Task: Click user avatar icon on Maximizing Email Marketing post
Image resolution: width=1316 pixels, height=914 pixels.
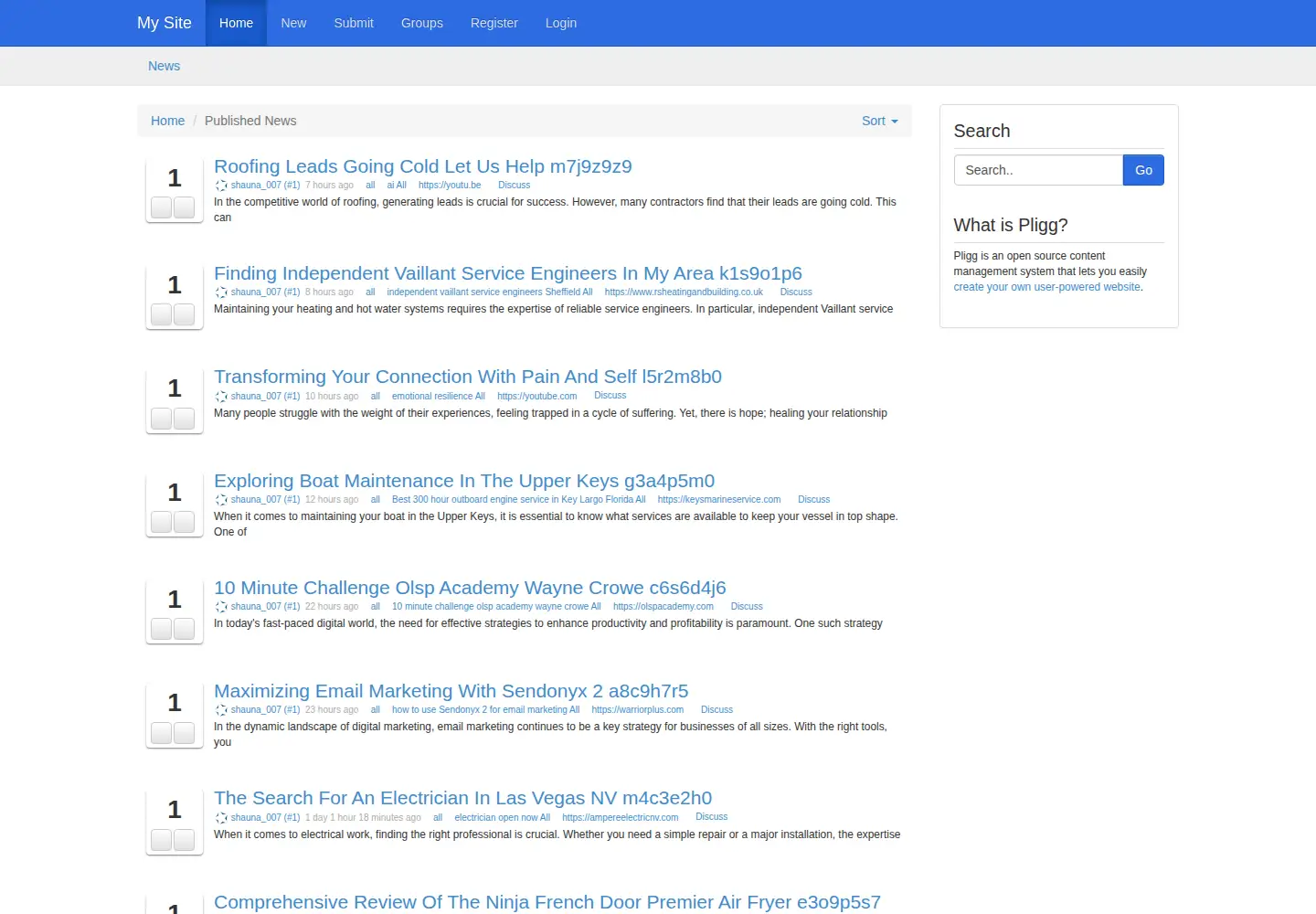Action: click(x=221, y=710)
